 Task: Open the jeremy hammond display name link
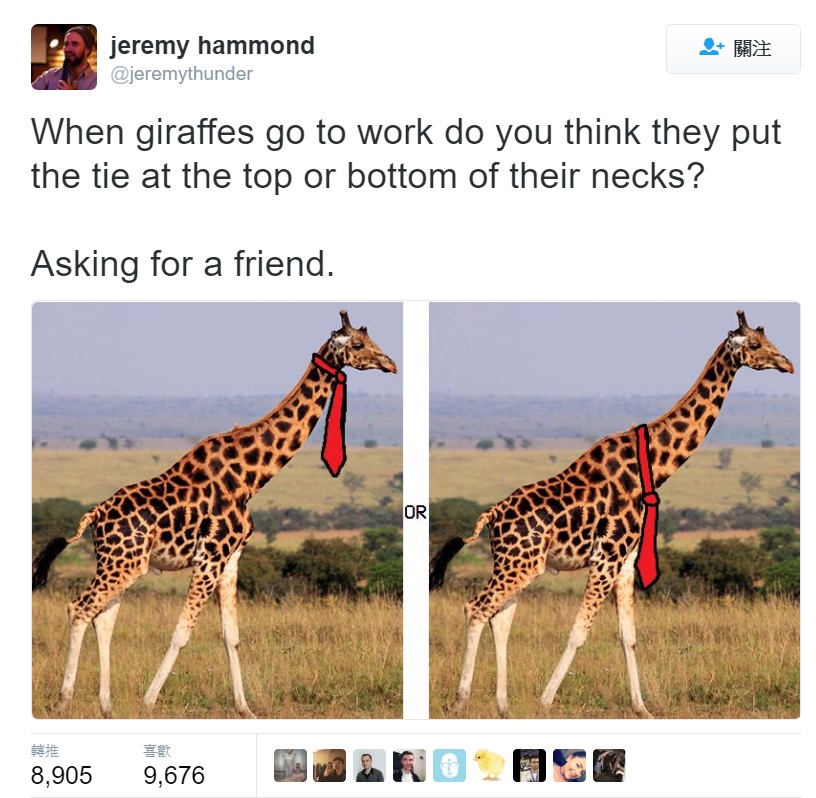click(x=212, y=45)
